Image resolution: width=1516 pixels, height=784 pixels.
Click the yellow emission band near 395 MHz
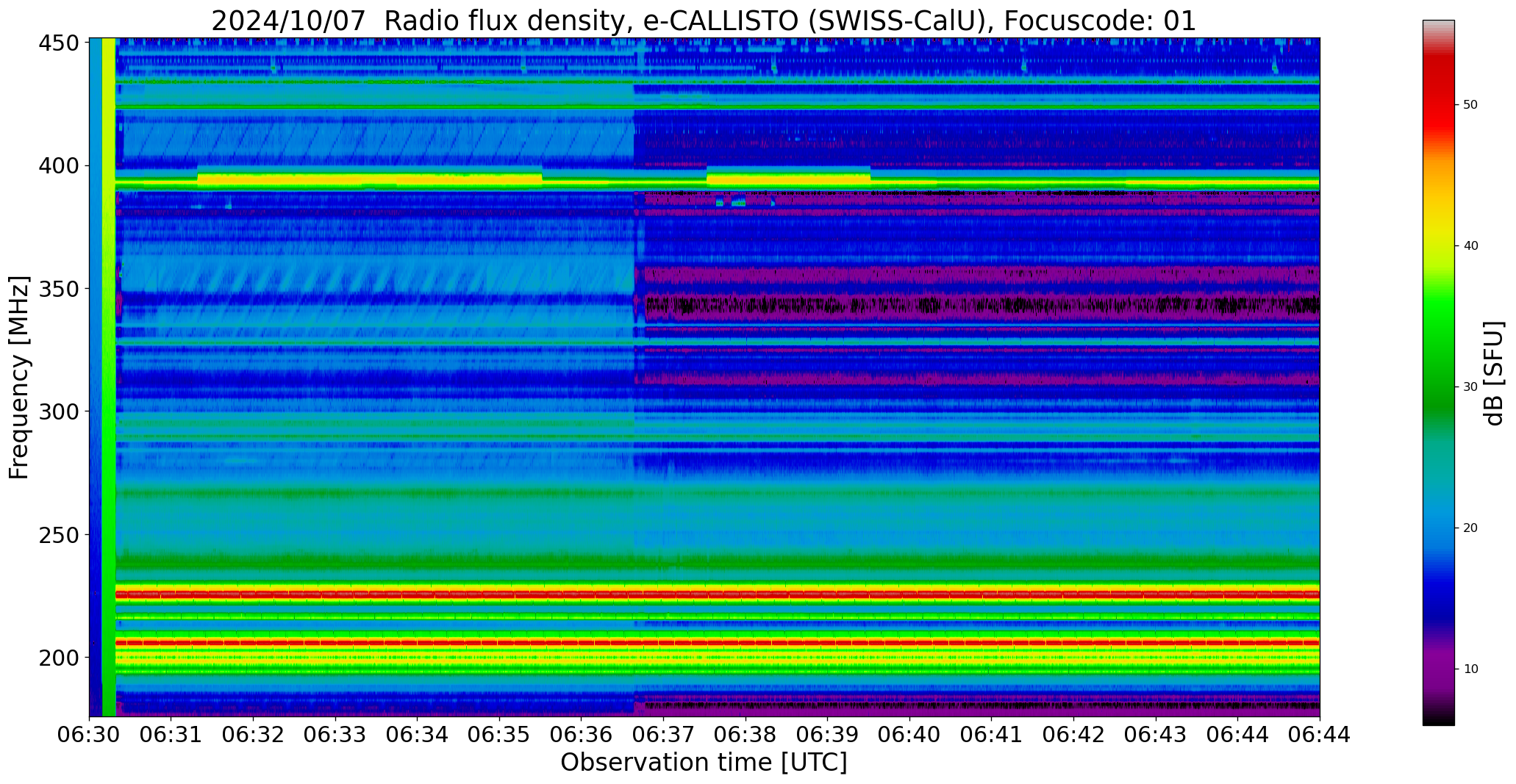[x=369, y=179]
